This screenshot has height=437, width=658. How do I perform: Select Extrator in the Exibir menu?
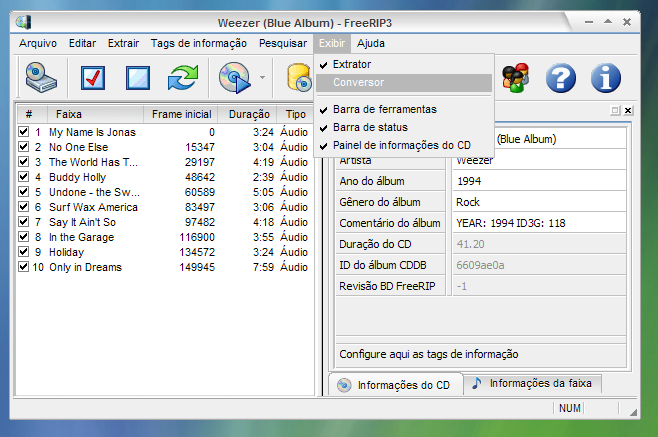tap(404, 64)
